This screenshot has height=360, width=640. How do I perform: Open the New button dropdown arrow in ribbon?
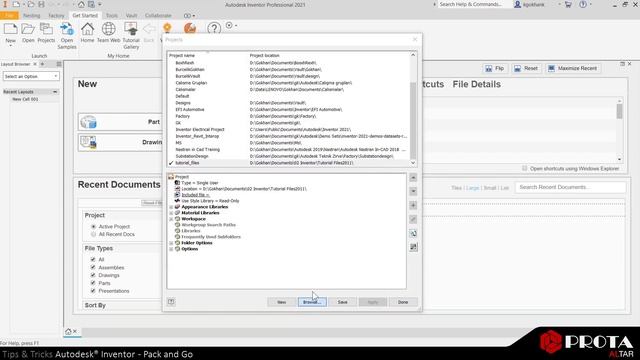coord(11,46)
